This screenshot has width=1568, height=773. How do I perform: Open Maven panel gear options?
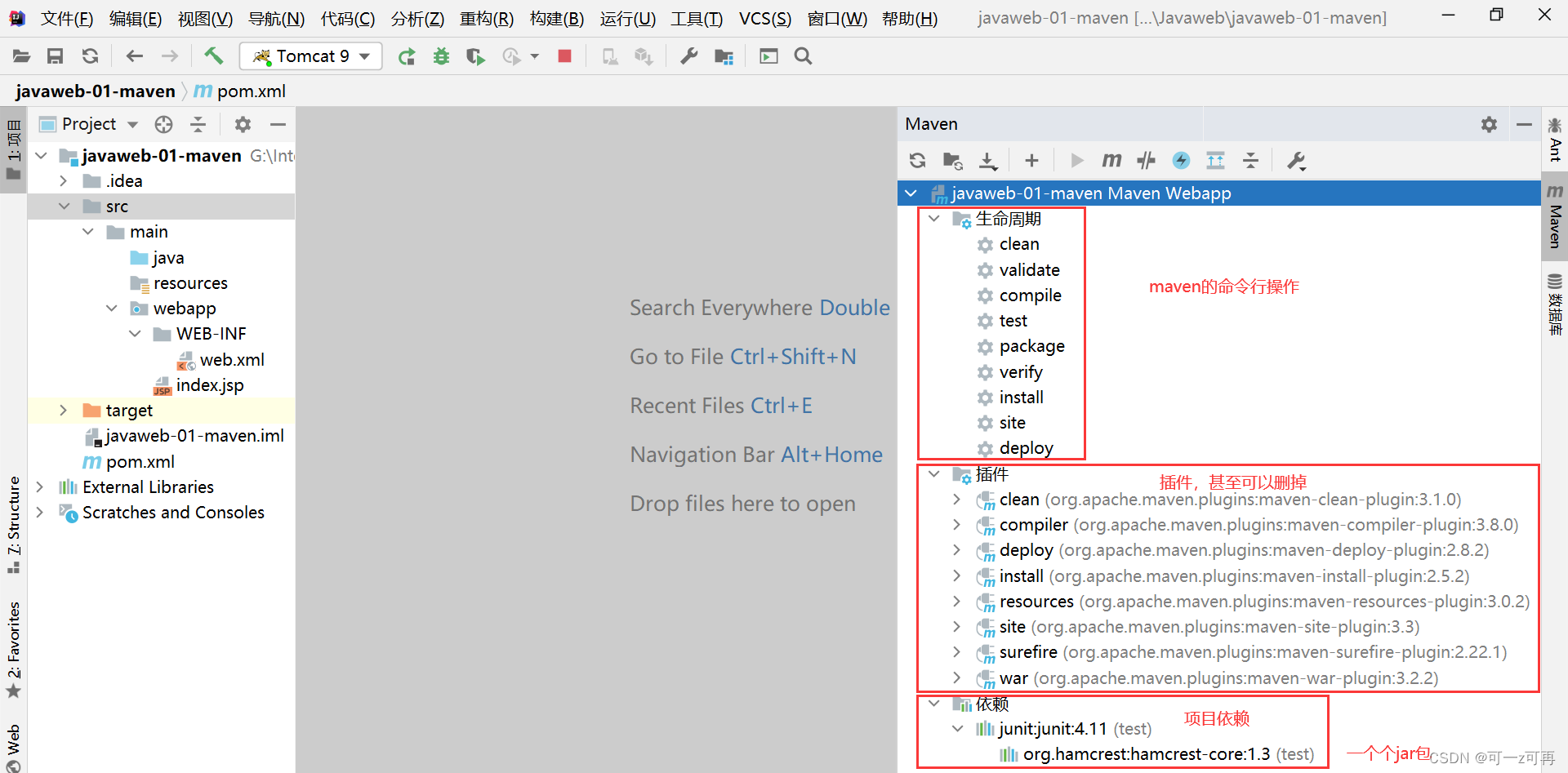click(1489, 124)
